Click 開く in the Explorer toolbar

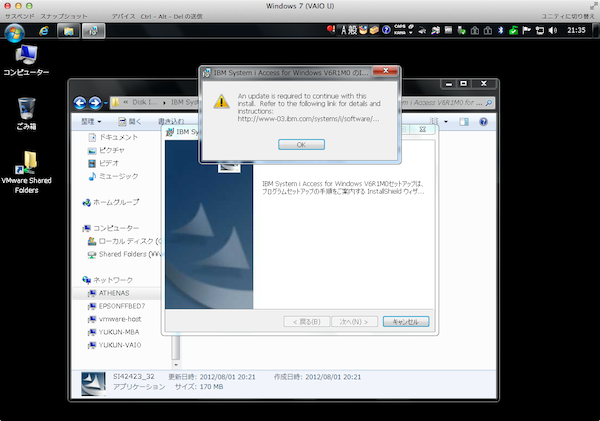click(130, 122)
